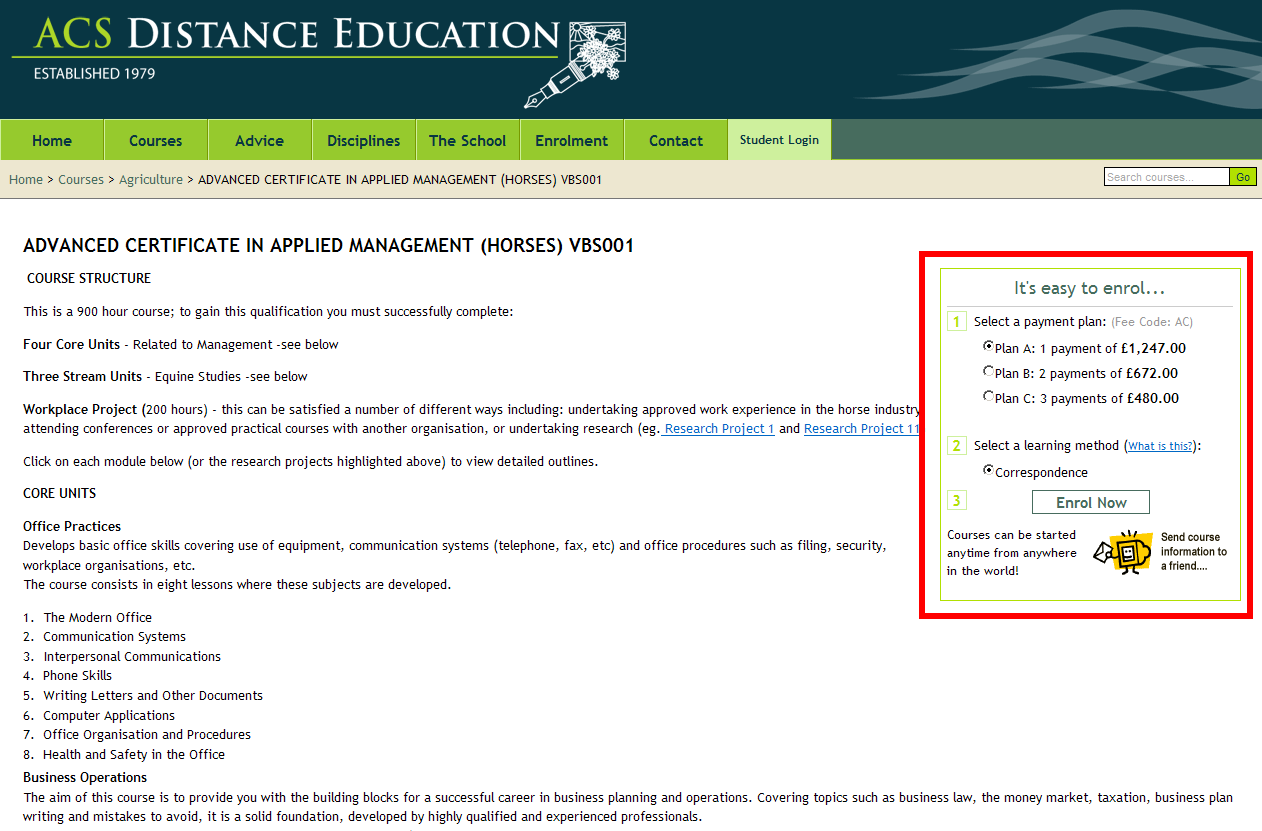Image resolution: width=1262 pixels, height=831 pixels.
Task: Open the Contact page
Action: [676, 140]
